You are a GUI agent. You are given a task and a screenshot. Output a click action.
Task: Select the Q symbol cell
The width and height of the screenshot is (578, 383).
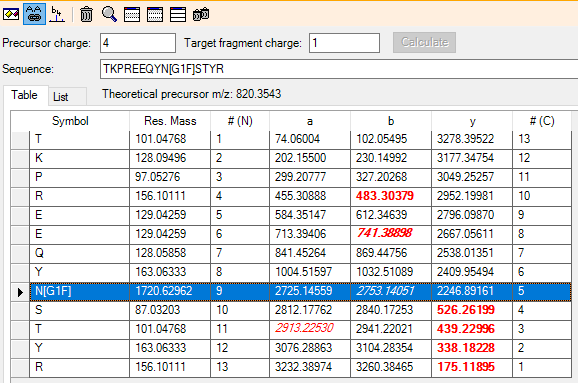tap(80, 253)
